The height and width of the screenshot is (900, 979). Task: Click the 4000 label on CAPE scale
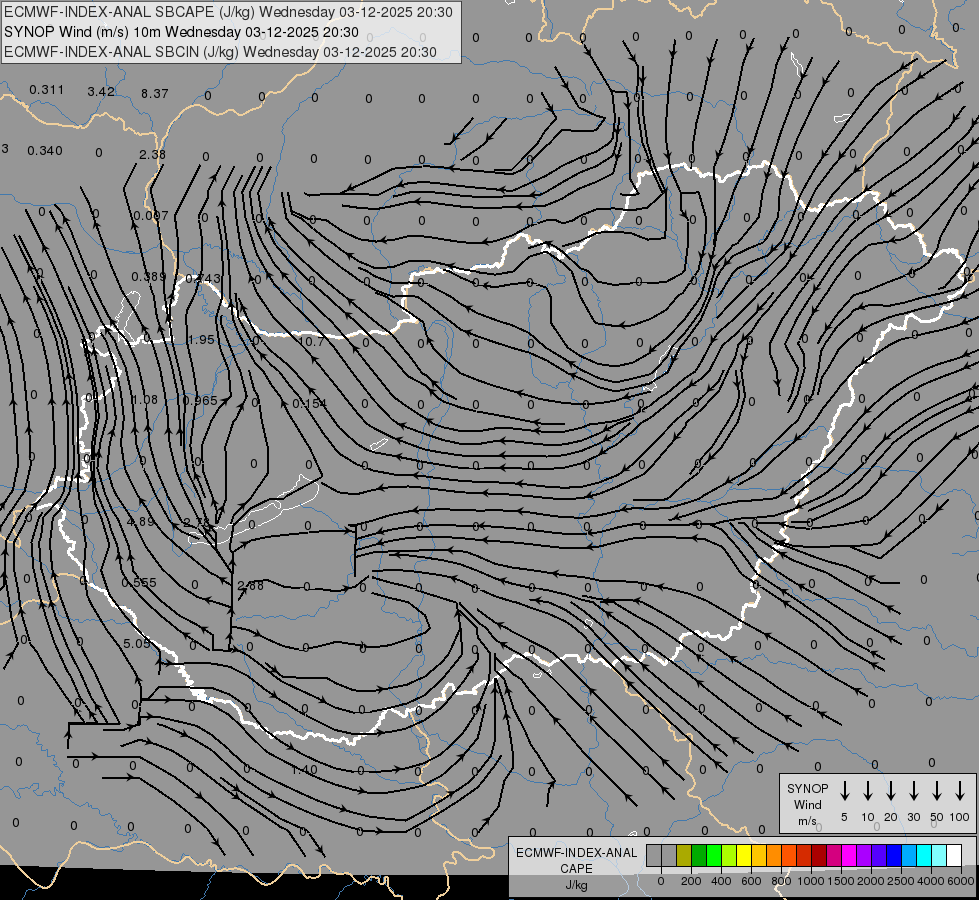[931, 881]
